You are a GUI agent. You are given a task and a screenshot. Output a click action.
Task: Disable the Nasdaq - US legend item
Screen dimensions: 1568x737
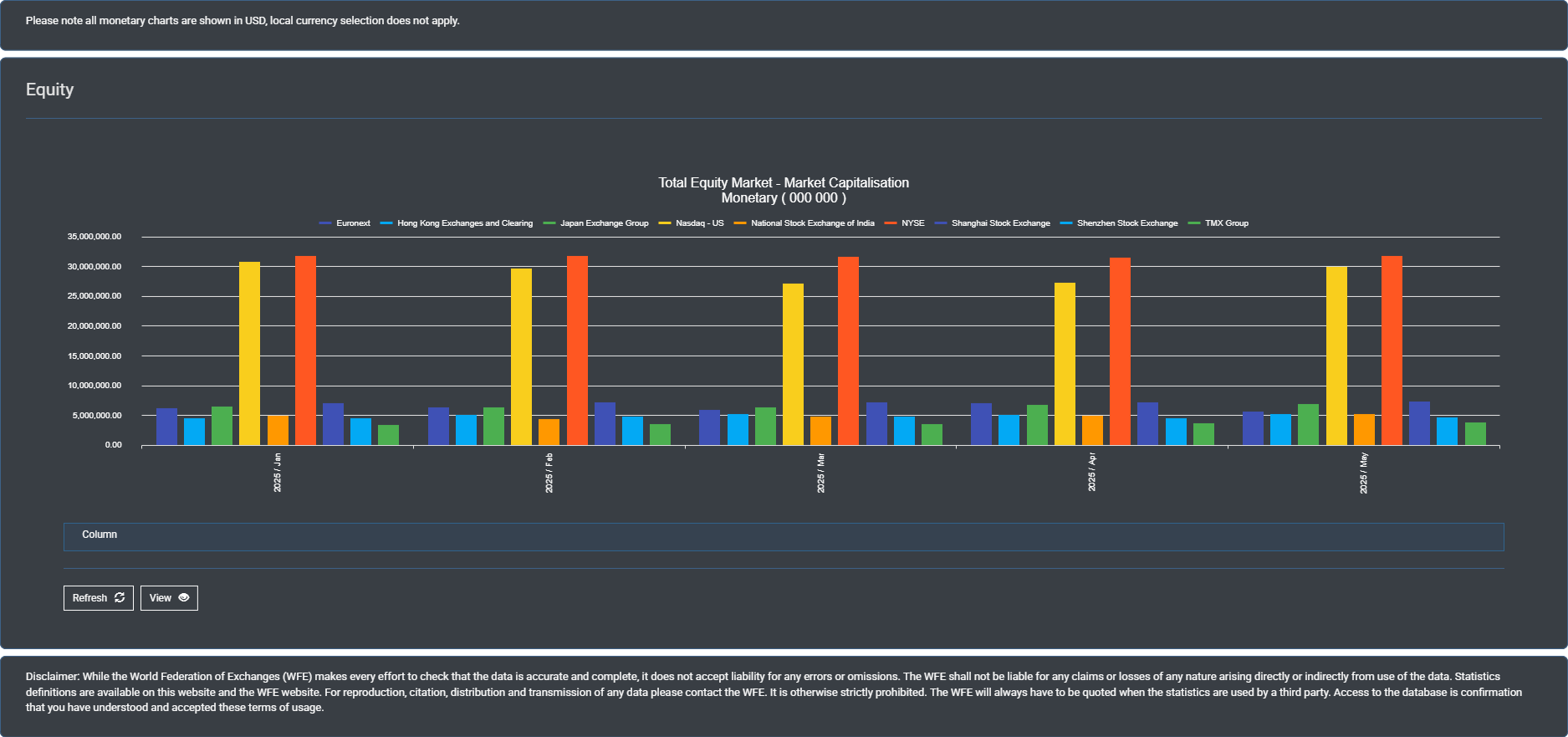coord(699,223)
